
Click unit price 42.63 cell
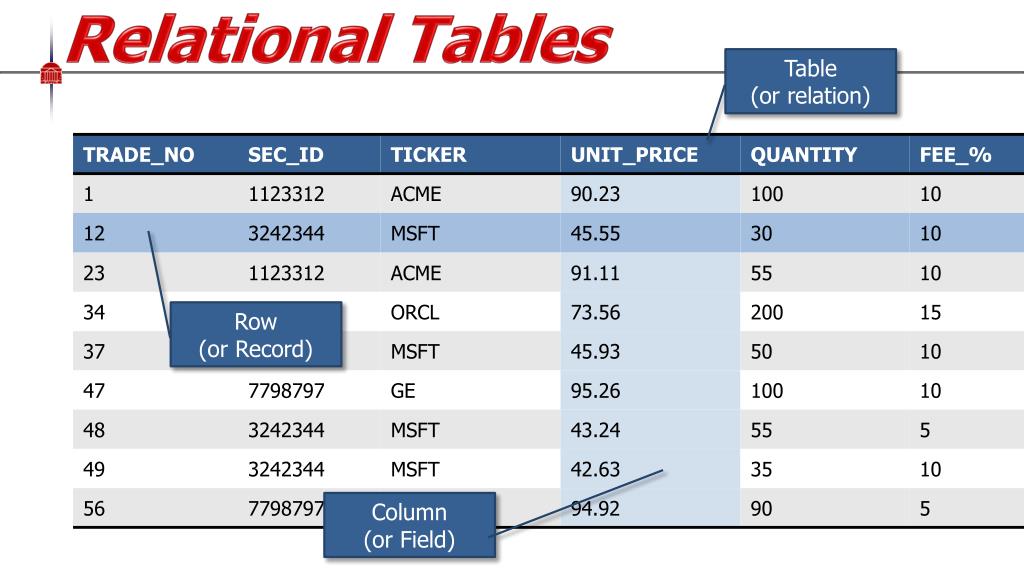[595, 469]
